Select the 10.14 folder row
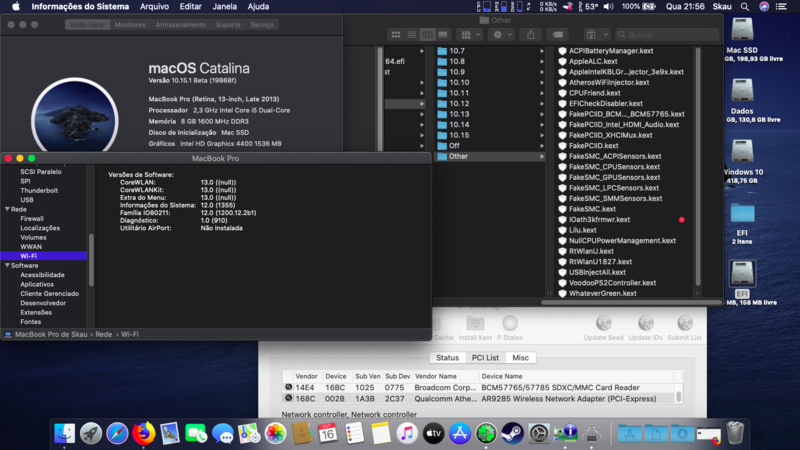This screenshot has width=800, height=450. tap(490, 124)
